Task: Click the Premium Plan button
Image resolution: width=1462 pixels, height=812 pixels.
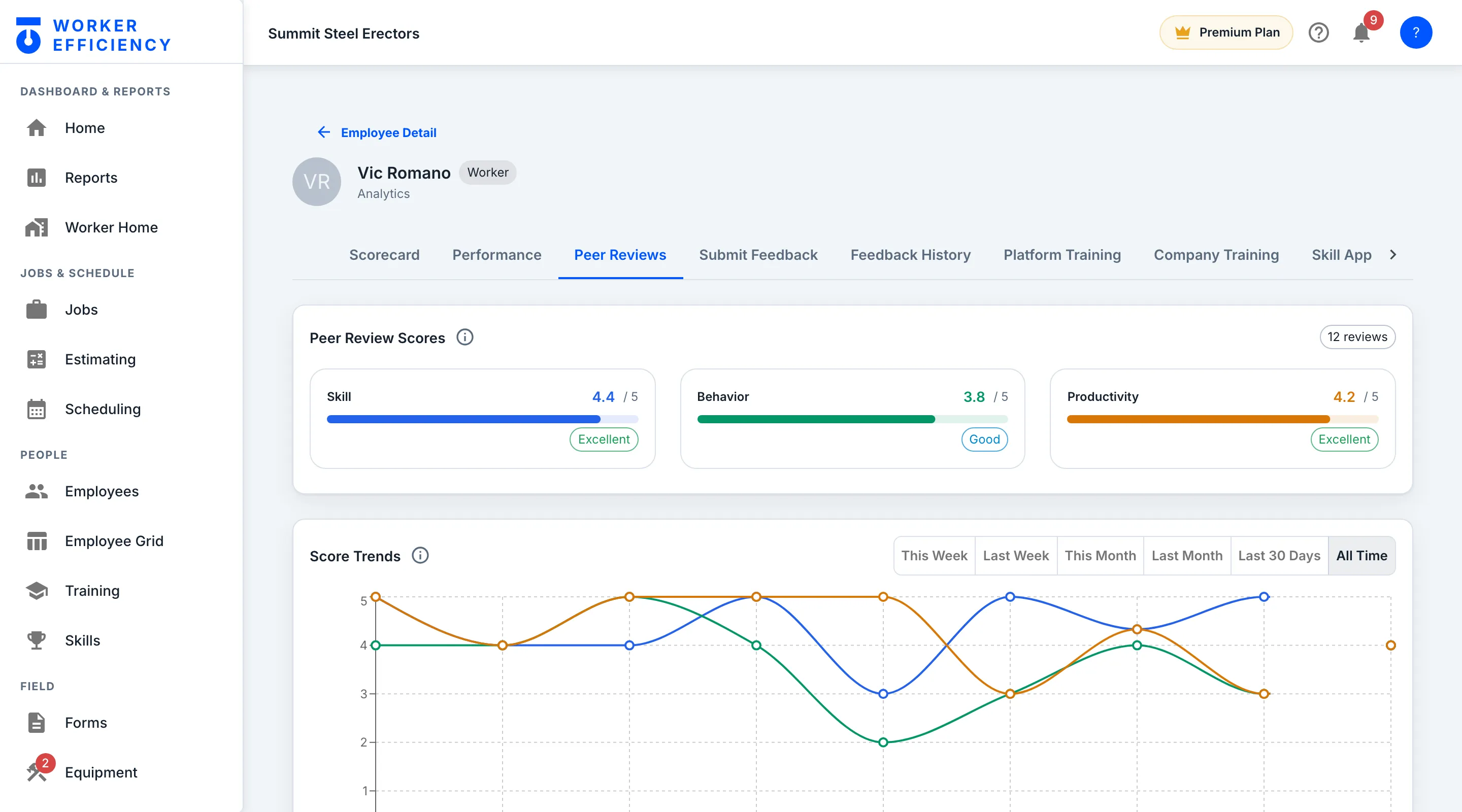Action: point(1226,32)
